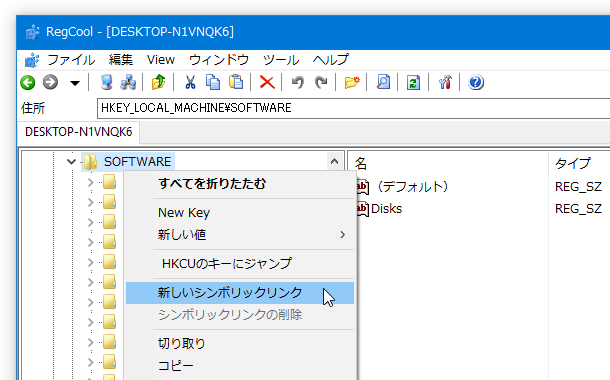Viewport: 610px width, 380px height.
Task: Open the ツール menu
Action: coord(280,60)
